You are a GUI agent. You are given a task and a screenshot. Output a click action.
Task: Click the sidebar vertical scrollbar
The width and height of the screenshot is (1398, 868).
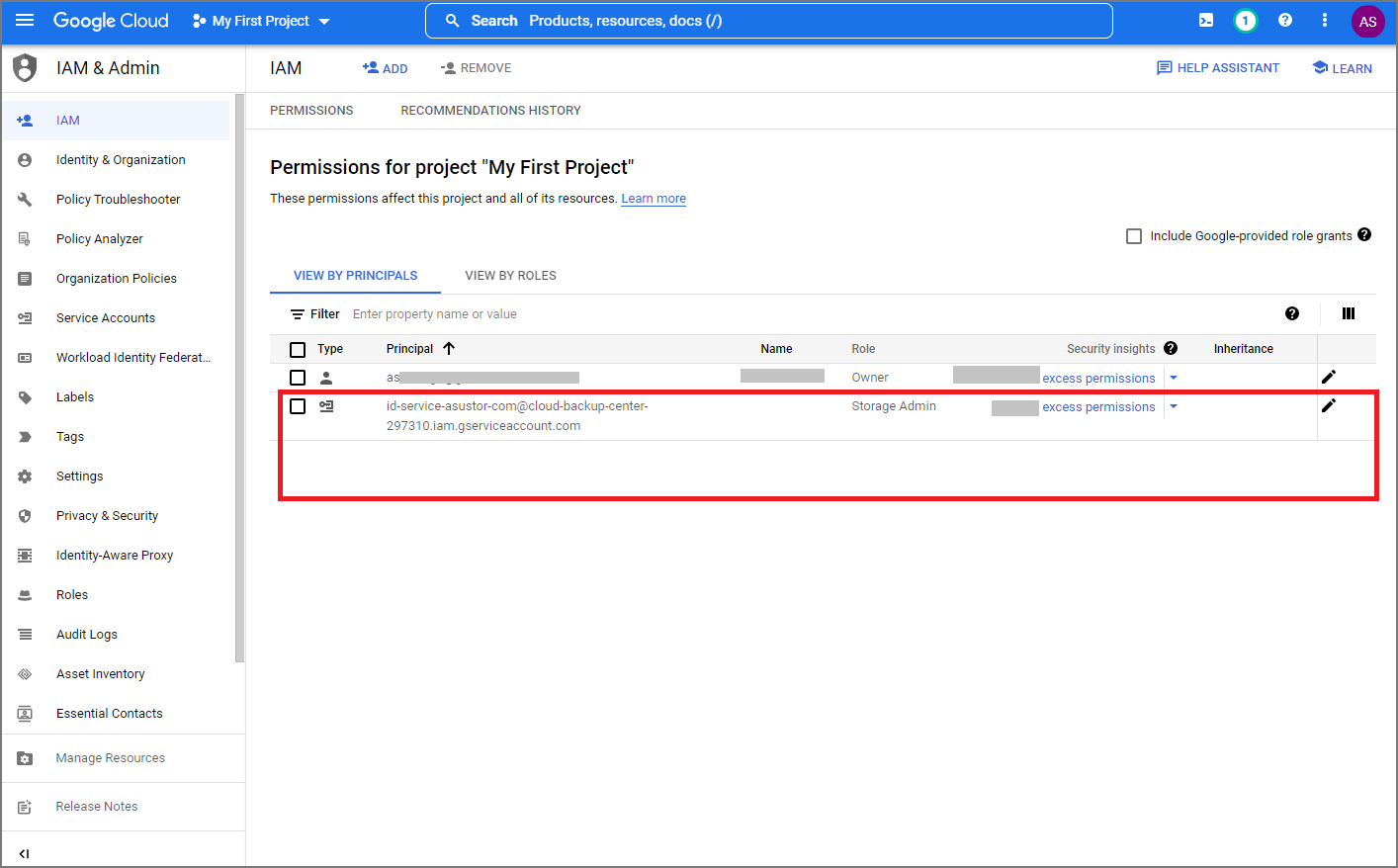tap(239, 378)
